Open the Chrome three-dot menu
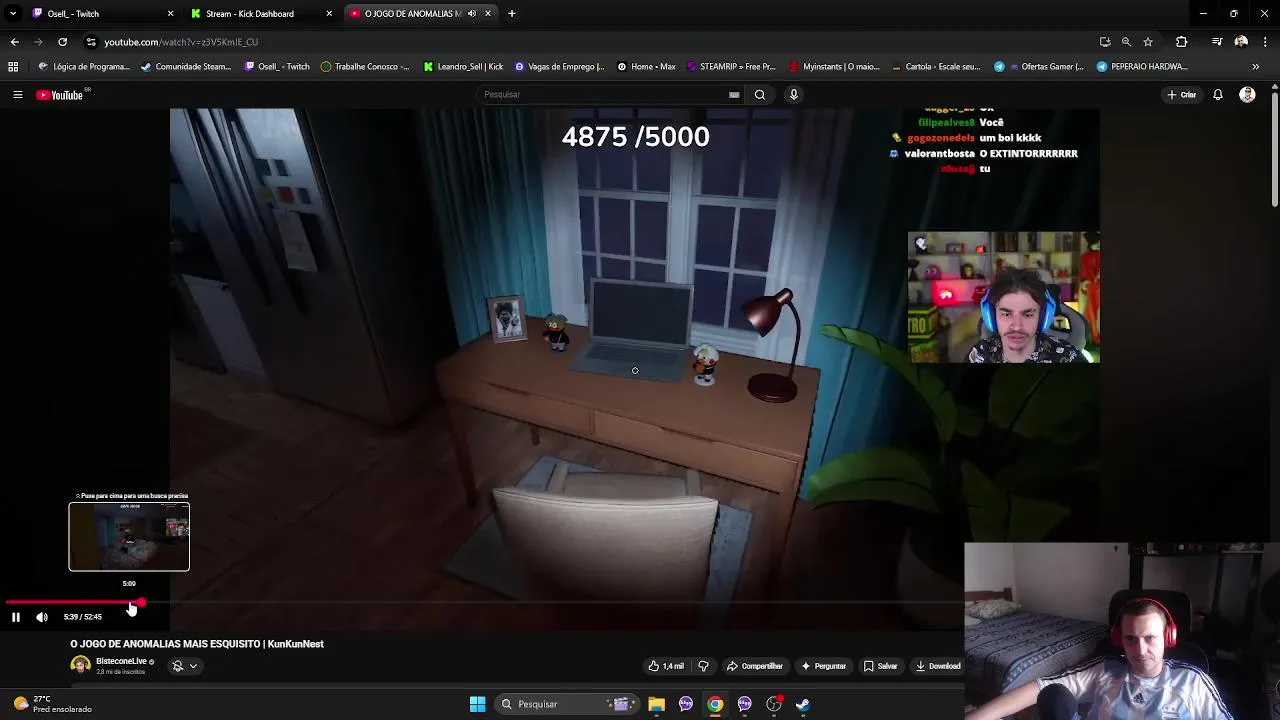 [1266, 42]
